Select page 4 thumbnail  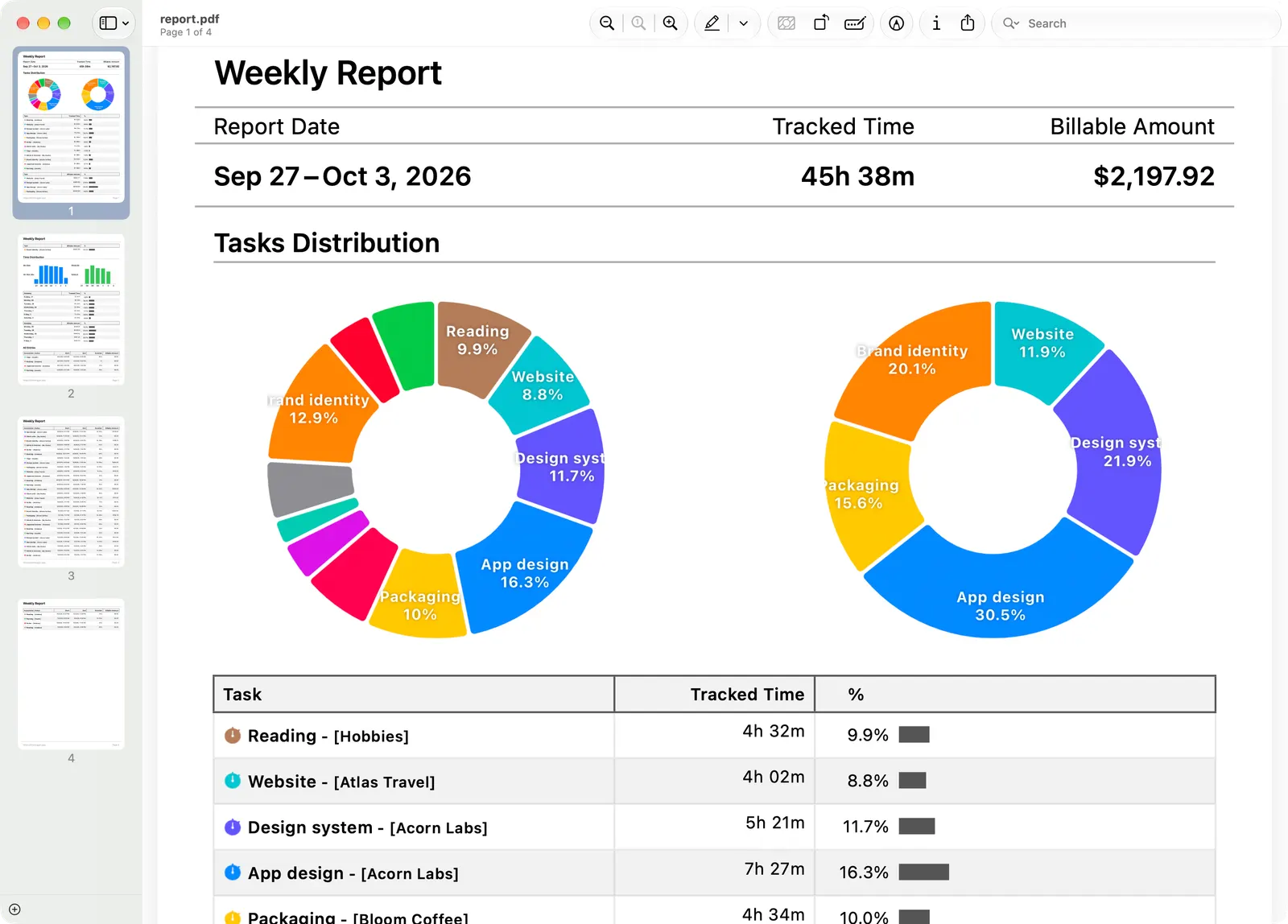(71, 674)
